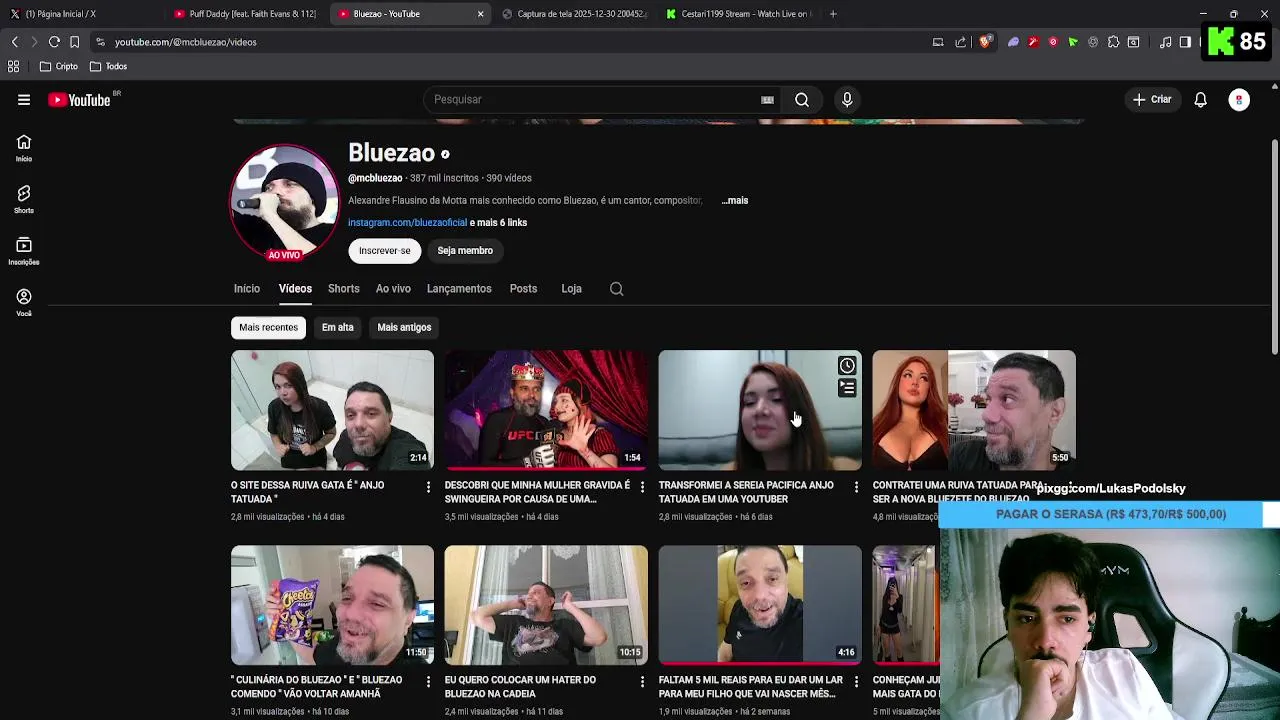The width and height of the screenshot is (1280, 720).
Task: Select the 'Mais recentes' filter chip
Action: click(x=268, y=328)
